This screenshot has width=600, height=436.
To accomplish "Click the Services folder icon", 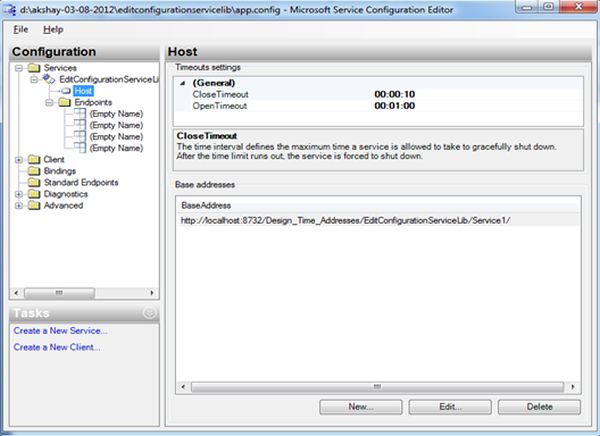I will [x=34, y=68].
